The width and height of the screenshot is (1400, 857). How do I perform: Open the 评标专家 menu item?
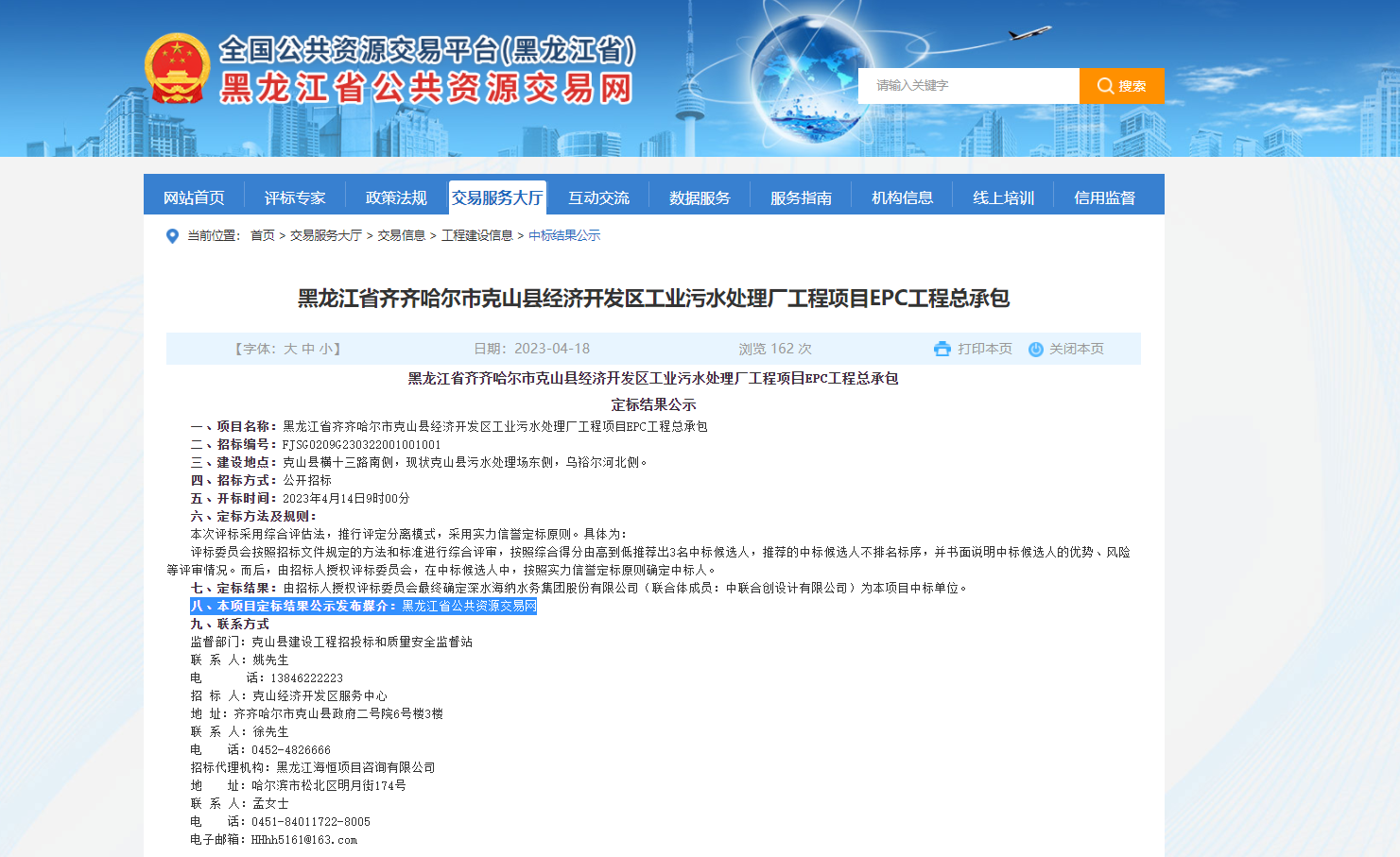(295, 196)
